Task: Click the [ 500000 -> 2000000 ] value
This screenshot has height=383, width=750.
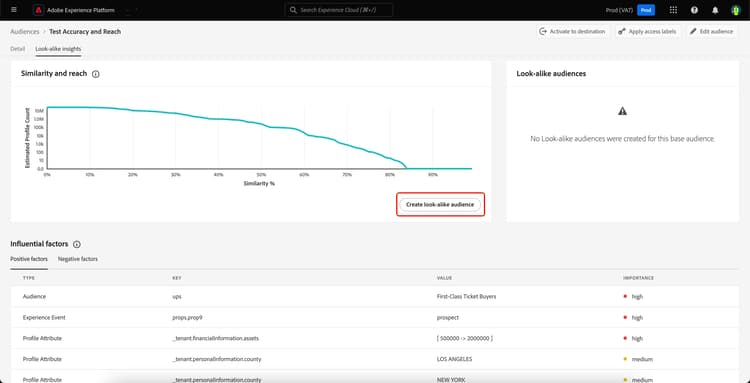Action: point(464,339)
